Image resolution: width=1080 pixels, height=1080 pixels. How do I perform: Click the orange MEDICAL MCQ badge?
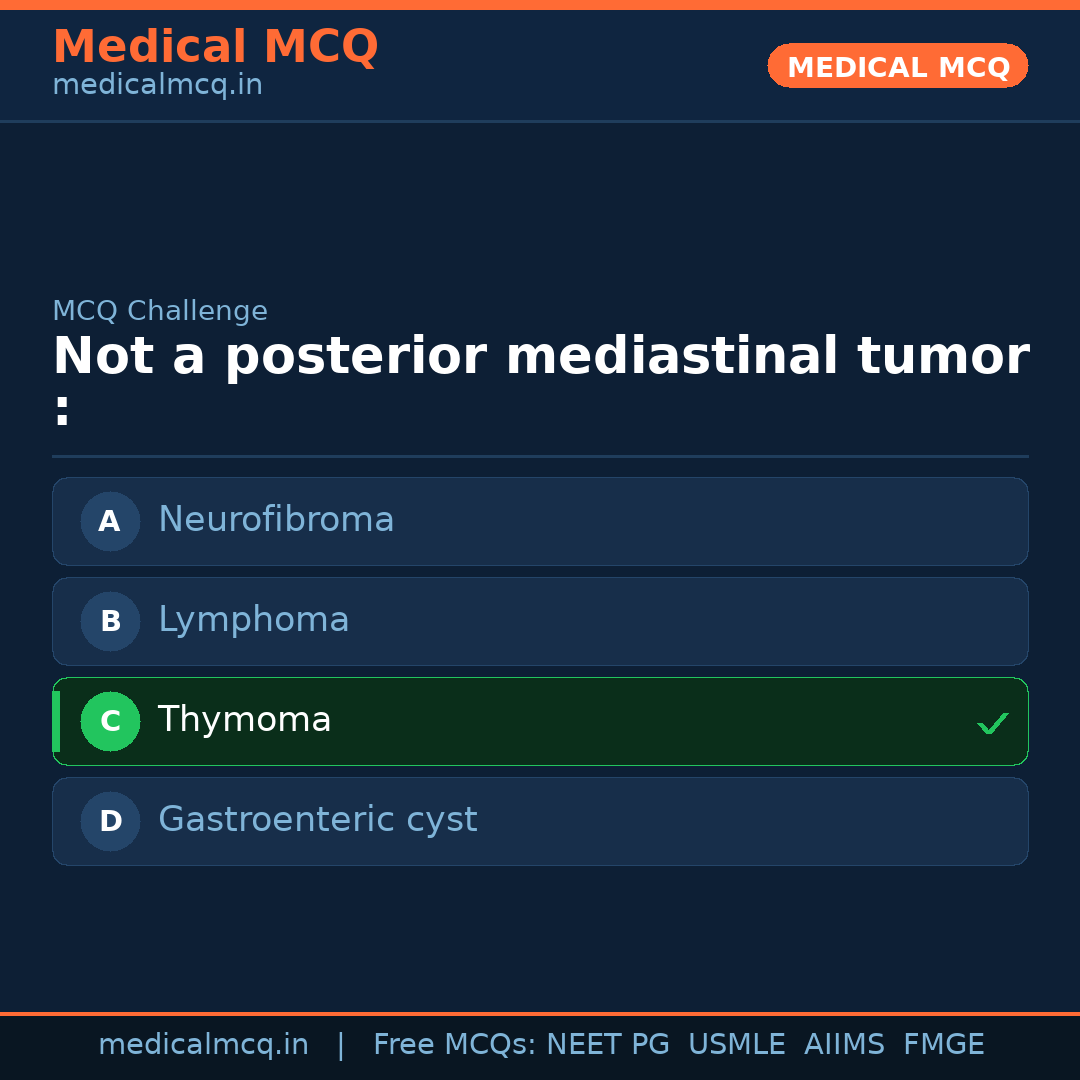click(898, 66)
